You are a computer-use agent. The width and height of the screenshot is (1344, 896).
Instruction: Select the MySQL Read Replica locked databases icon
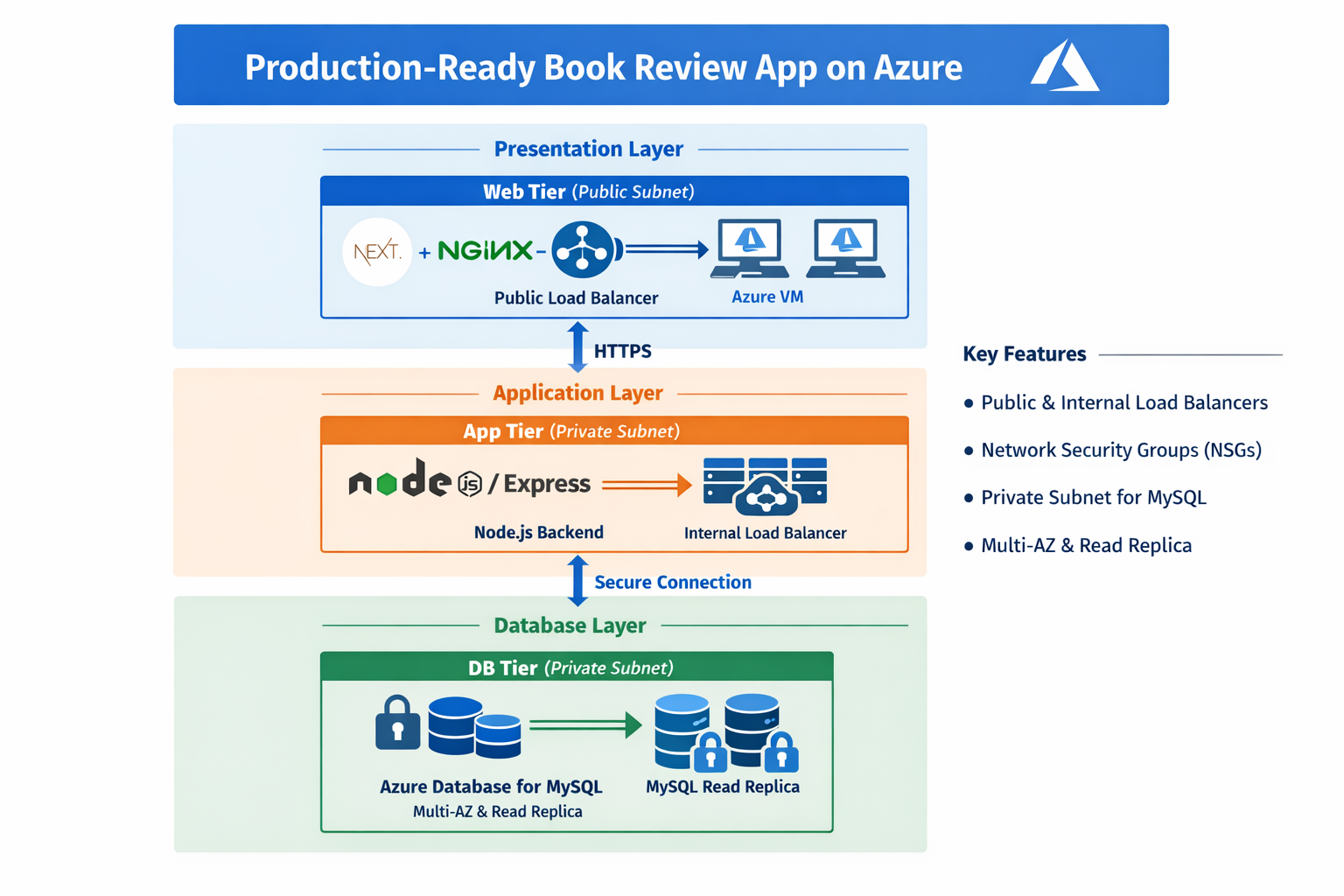pos(726,733)
